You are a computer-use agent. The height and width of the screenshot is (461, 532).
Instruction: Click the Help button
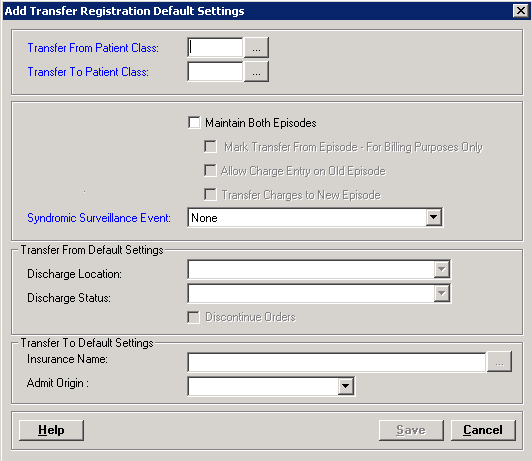(51, 430)
